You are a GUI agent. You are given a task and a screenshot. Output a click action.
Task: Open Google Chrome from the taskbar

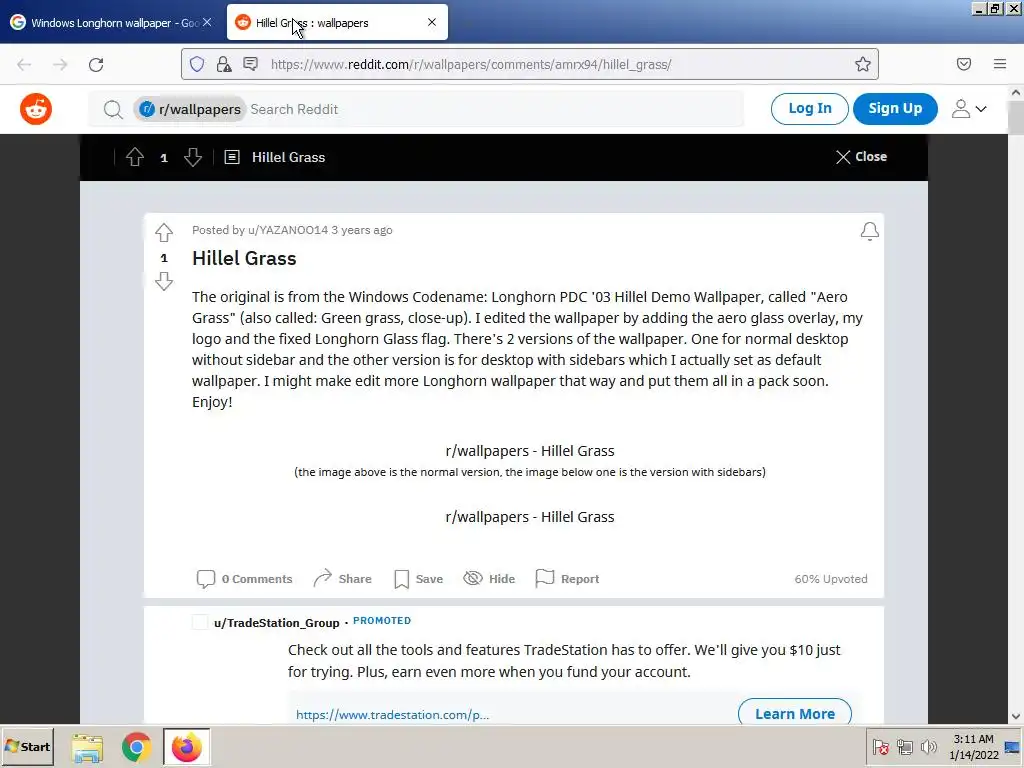pos(136,747)
